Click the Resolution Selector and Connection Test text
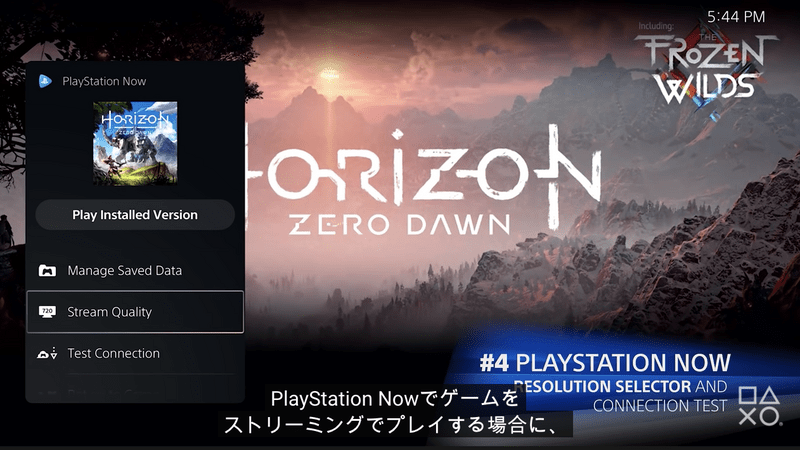 [620, 396]
